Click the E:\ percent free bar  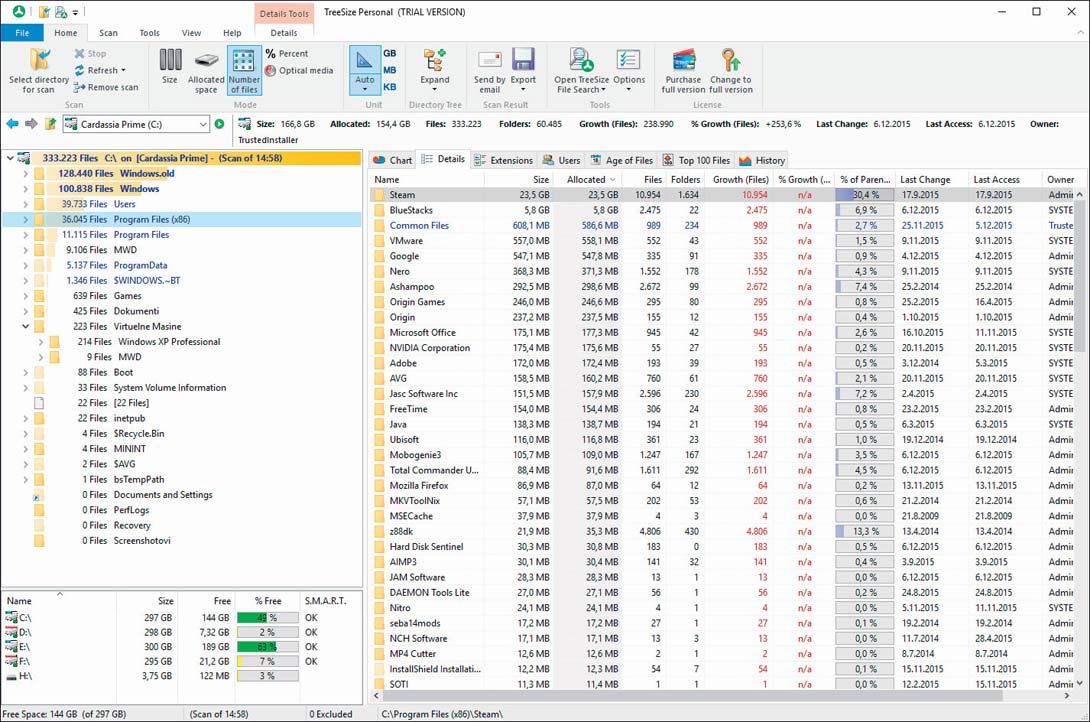coord(268,647)
